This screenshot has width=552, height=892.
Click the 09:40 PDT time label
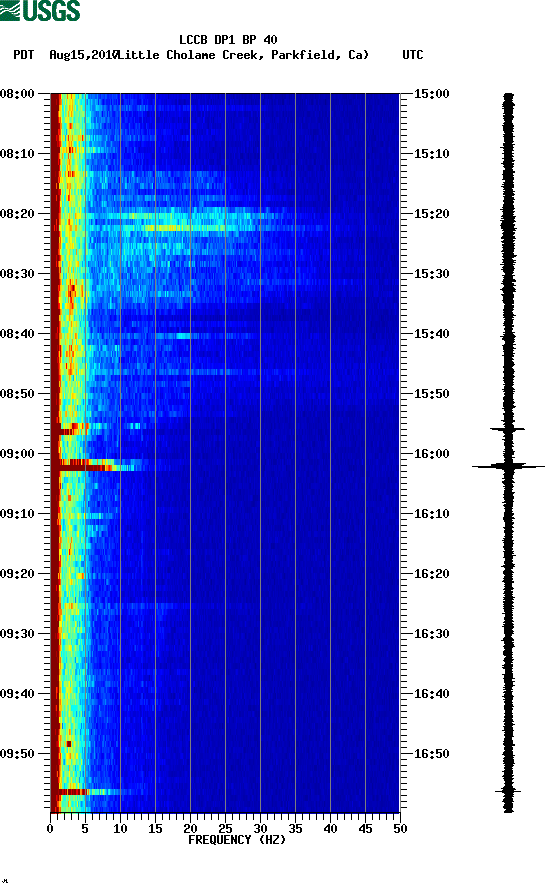17,694
